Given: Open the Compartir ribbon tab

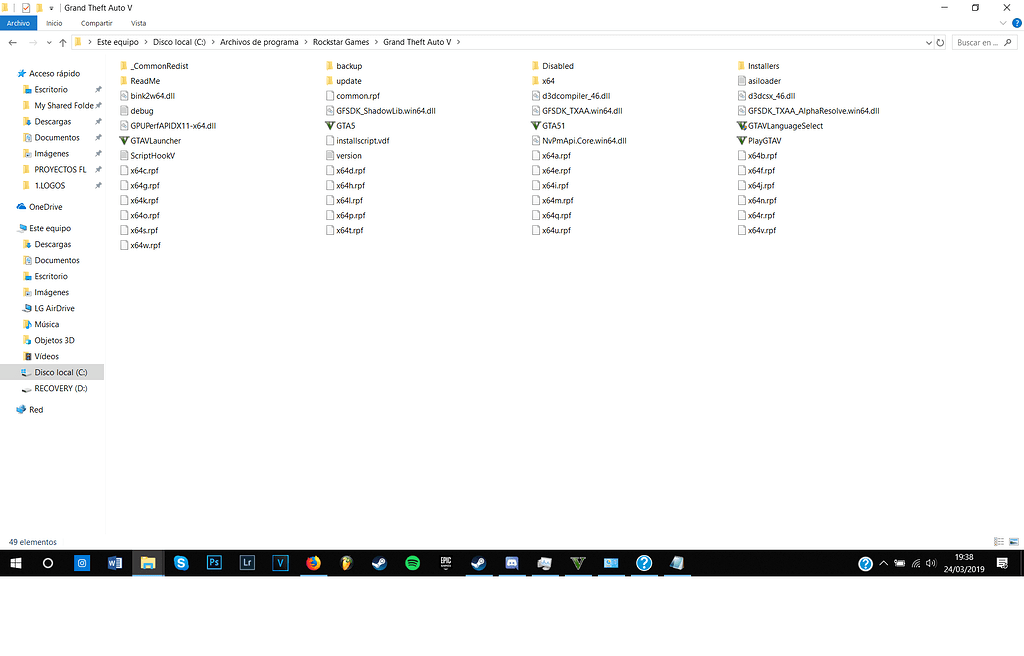Looking at the screenshot, I should [x=97, y=23].
